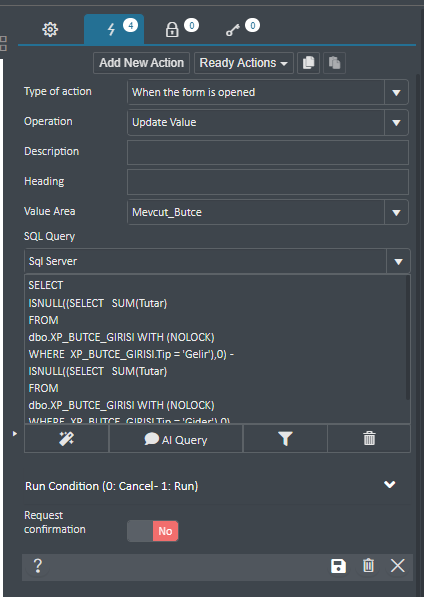Open the padlock permissions tab

click(x=172, y=29)
